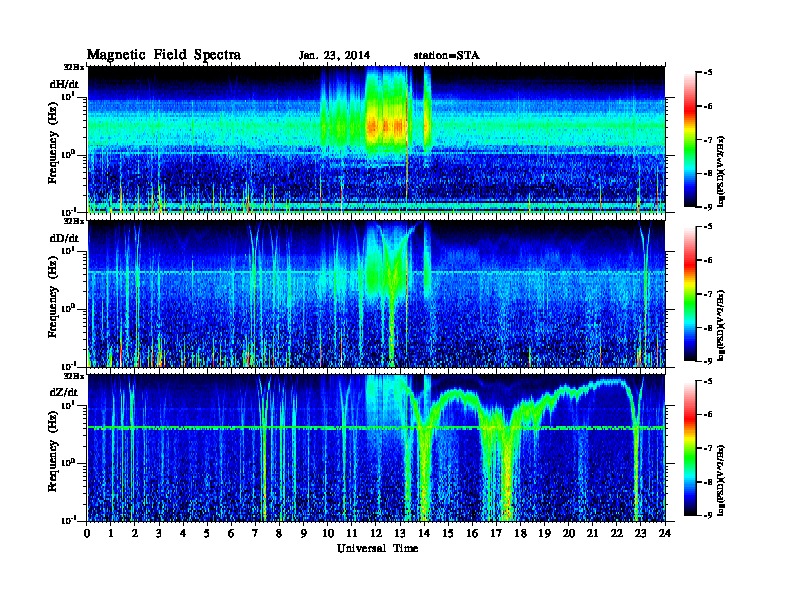Viewport: 792px width, 612px height.
Task: Click hour tick label "10" on time axis
Action: 328,533
